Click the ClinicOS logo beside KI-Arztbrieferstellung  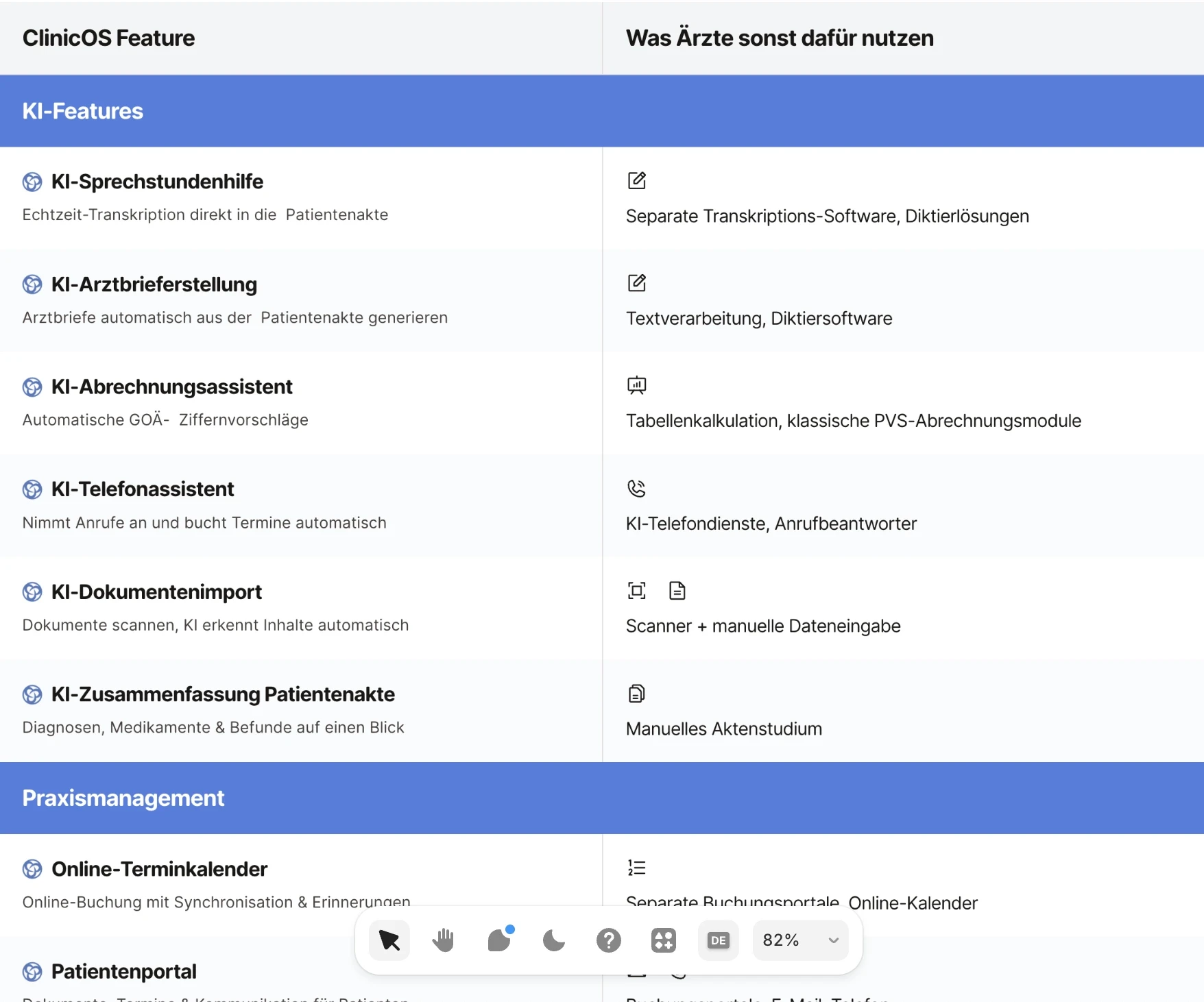click(x=32, y=284)
